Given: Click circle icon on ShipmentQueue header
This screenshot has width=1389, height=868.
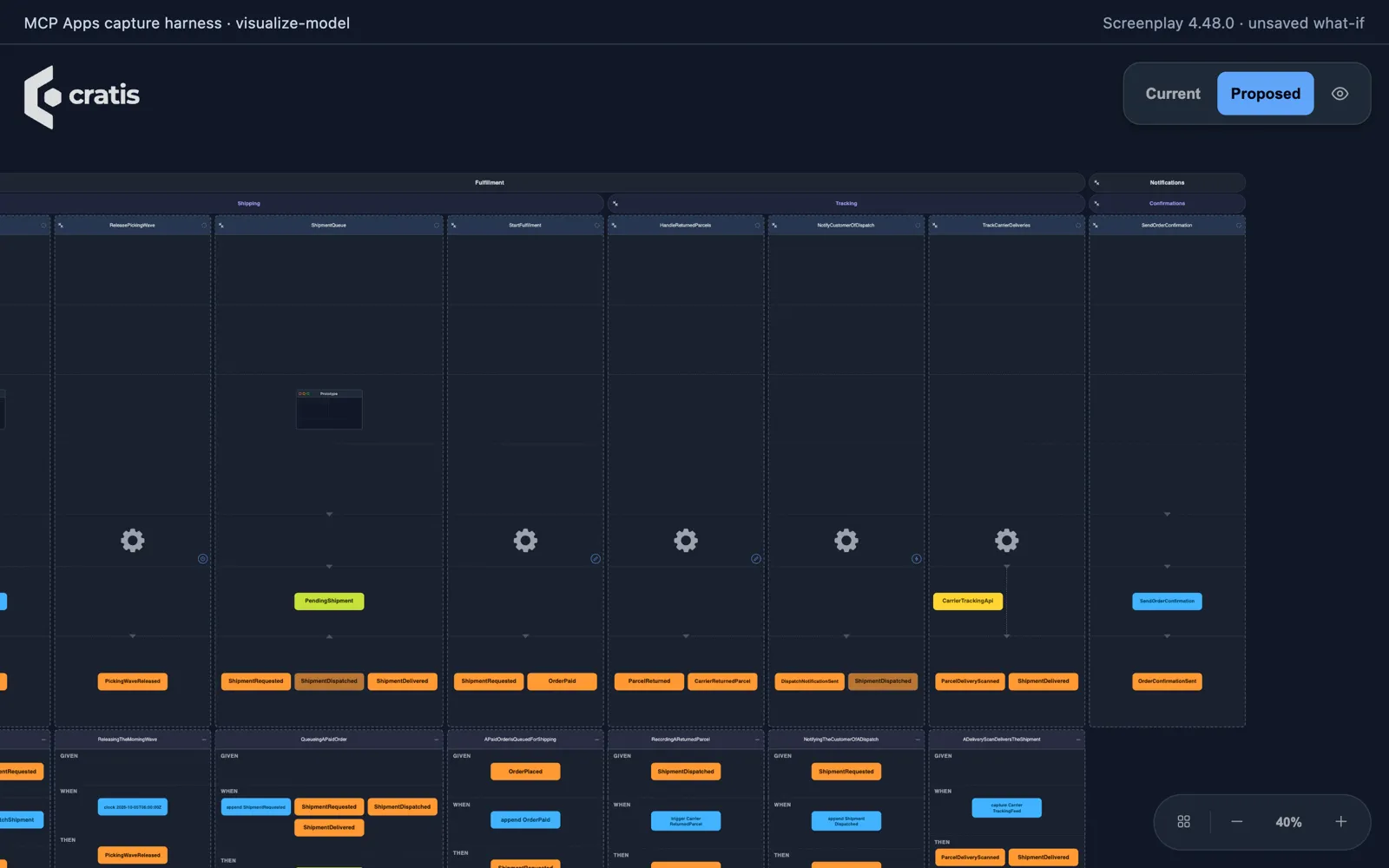Looking at the screenshot, I should click(437, 226).
